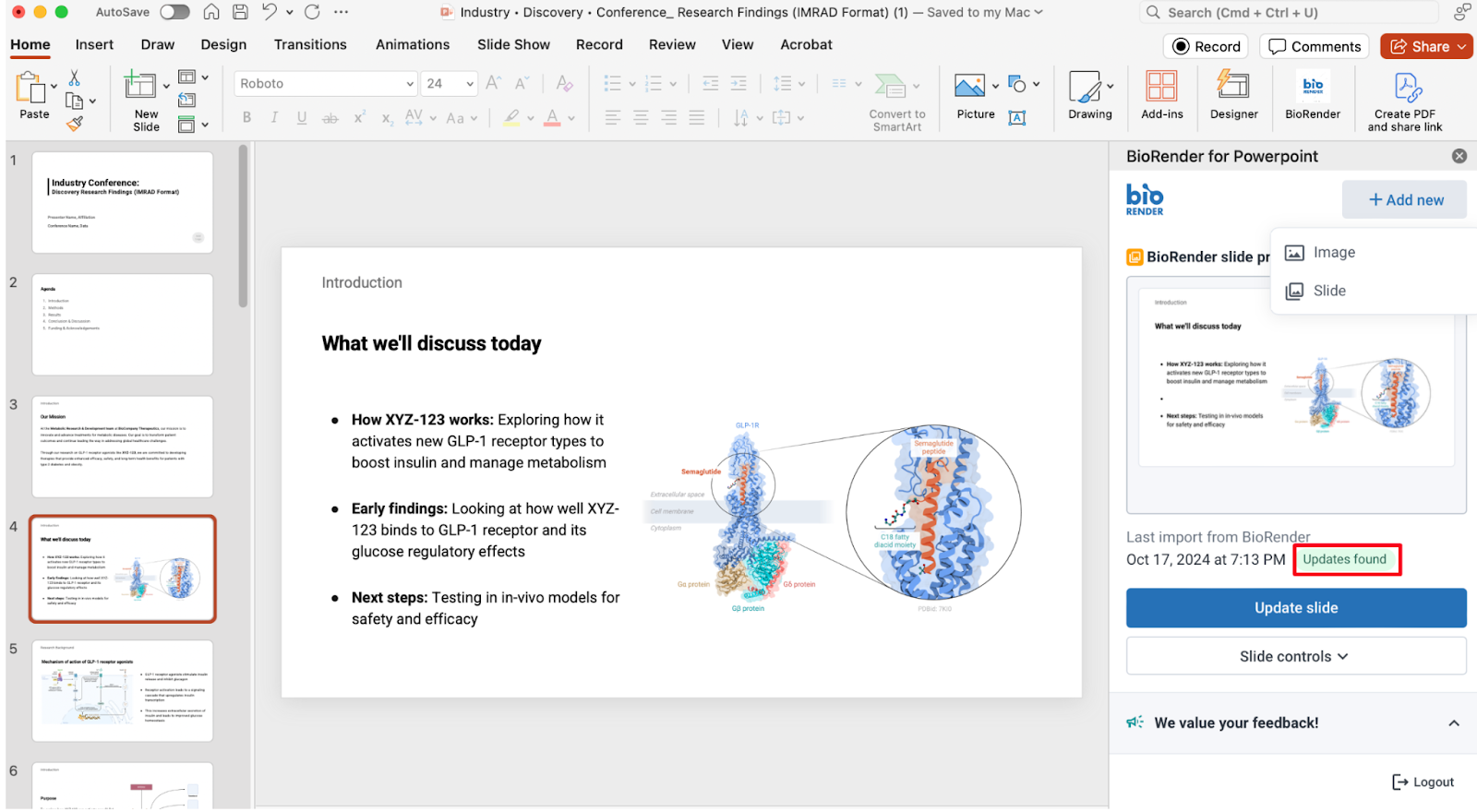The image size is (1477, 812).
Task: Toggle the AutoSave switch
Action: [174, 12]
